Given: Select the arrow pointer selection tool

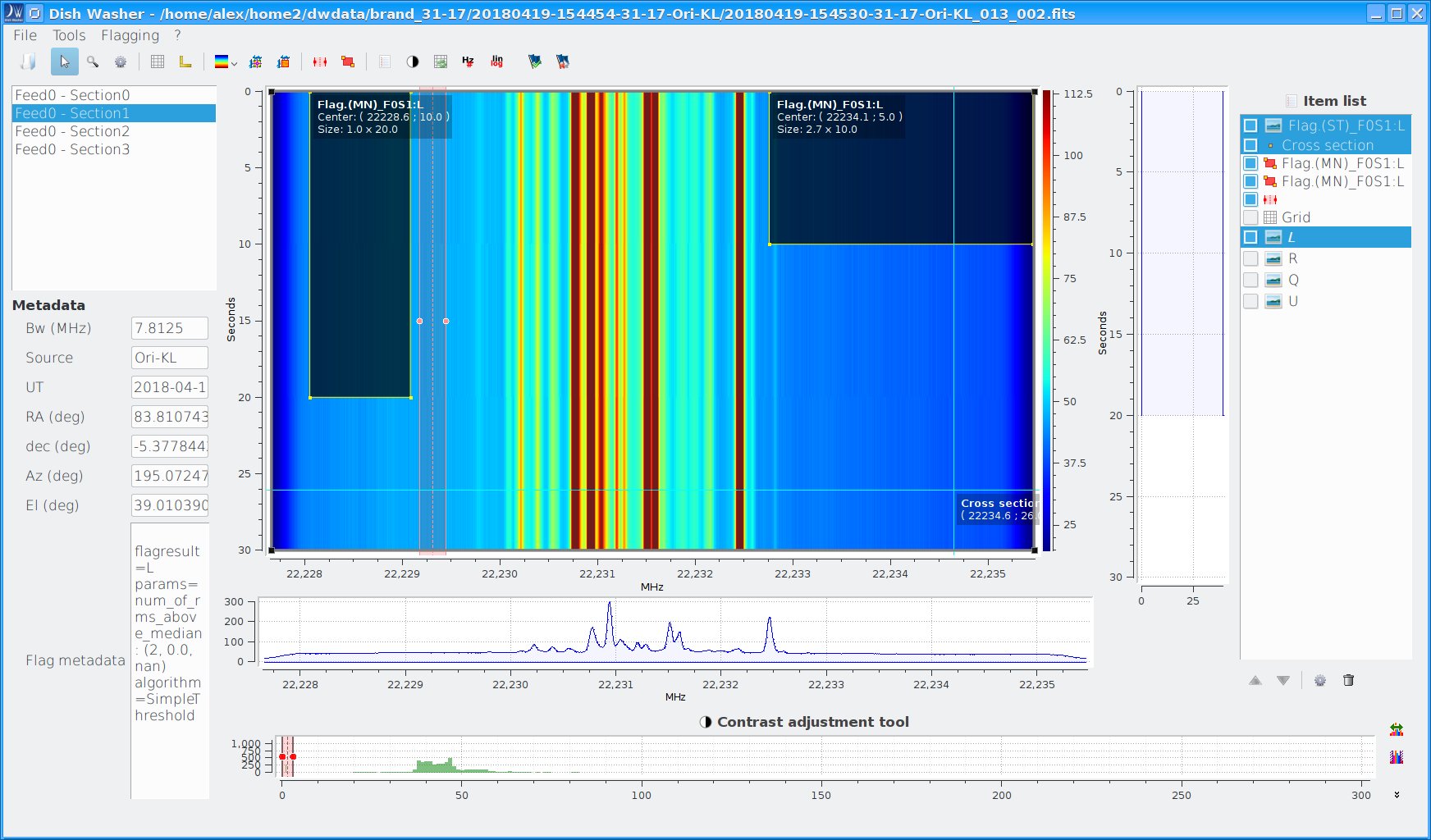Looking at the screenshot, I should pos(65,62).
